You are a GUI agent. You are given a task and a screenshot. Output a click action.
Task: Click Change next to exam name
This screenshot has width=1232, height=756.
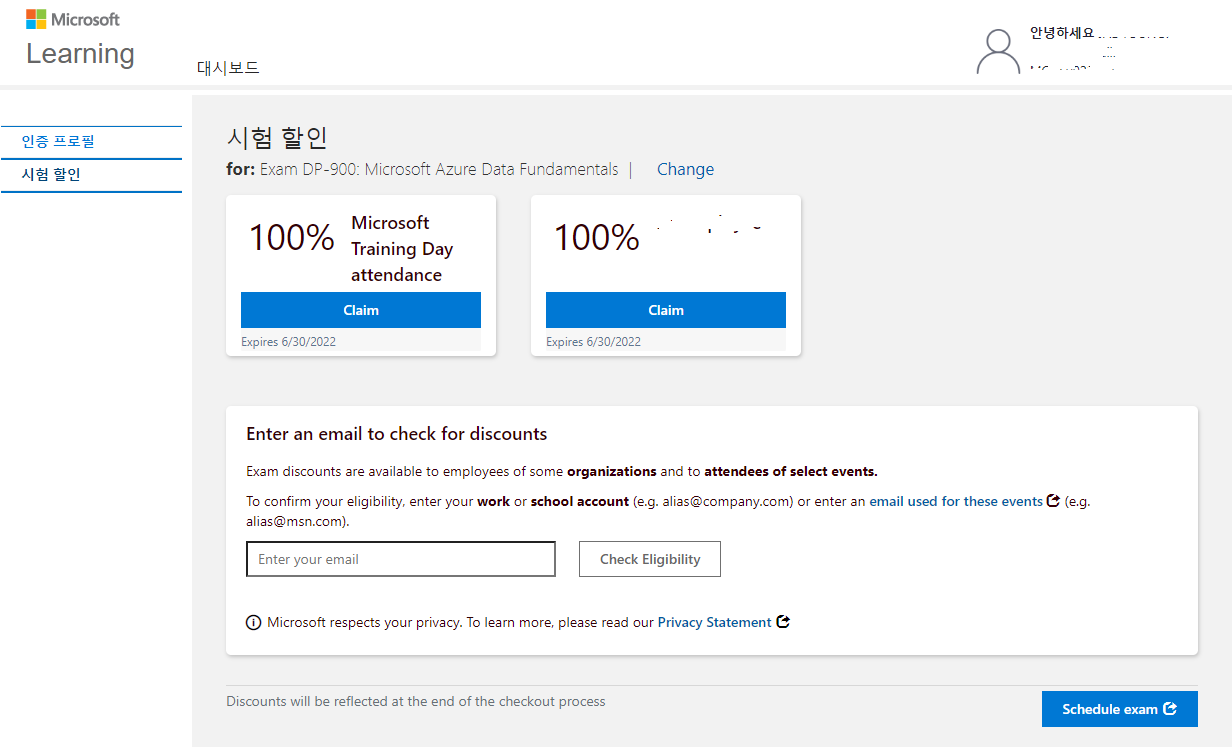[685, 169]
